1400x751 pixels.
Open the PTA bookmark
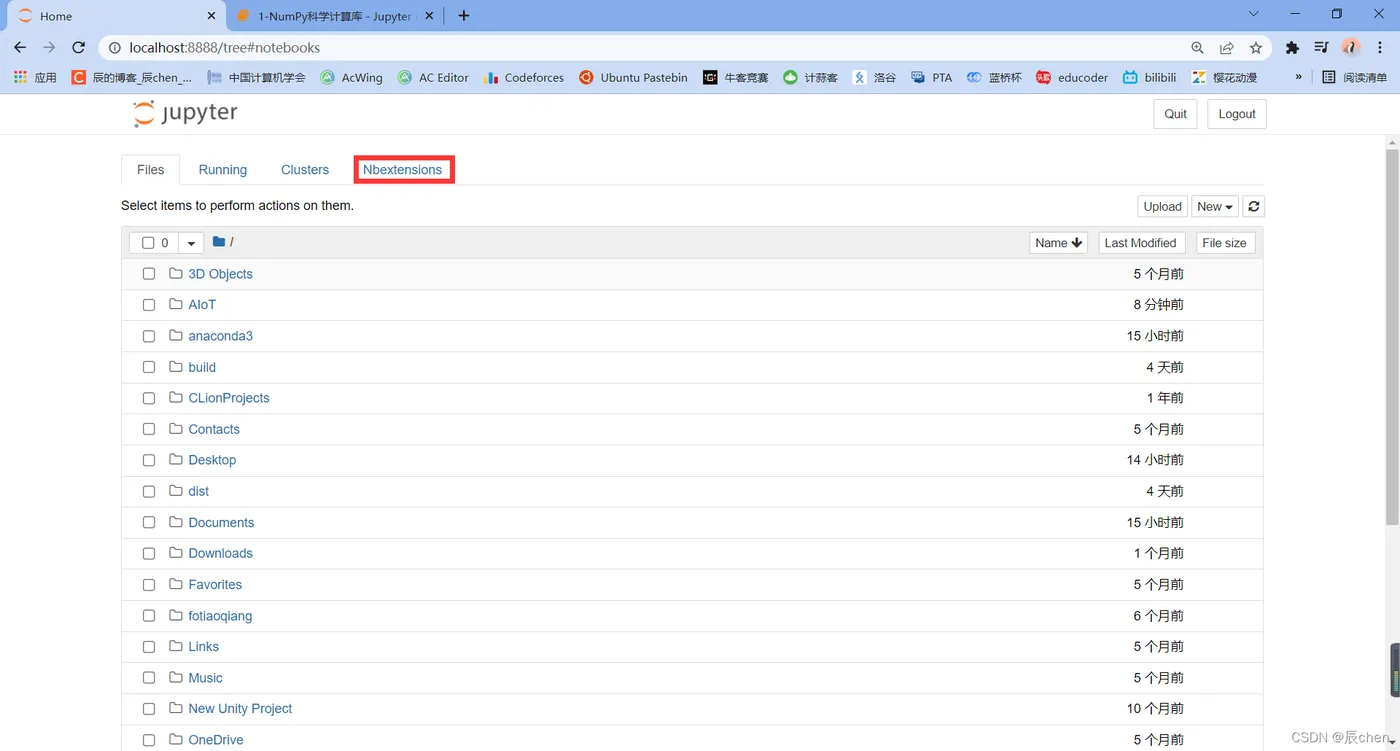point(931,77)
